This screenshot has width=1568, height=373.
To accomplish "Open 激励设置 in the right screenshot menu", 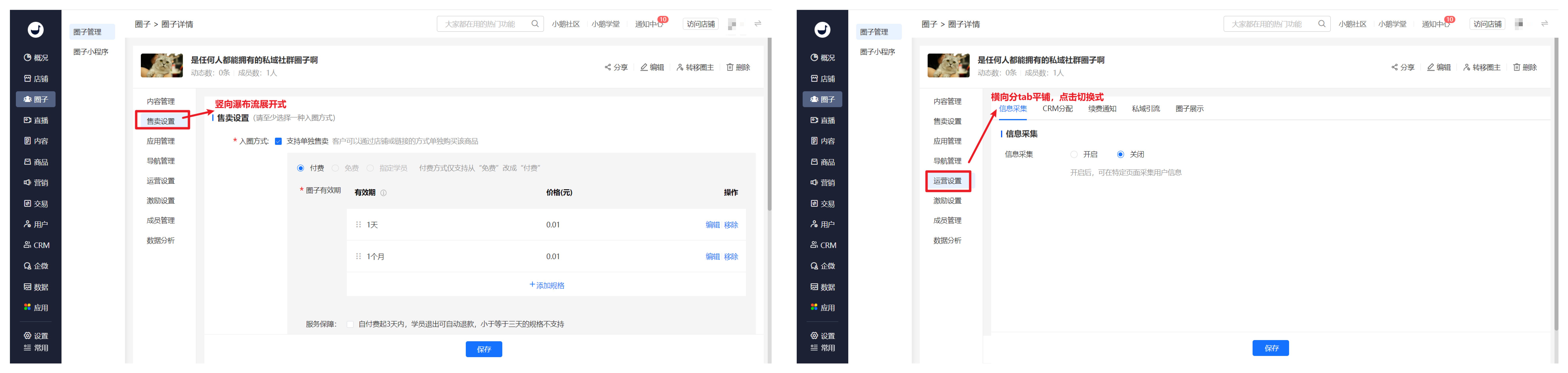I will point(948,201).
